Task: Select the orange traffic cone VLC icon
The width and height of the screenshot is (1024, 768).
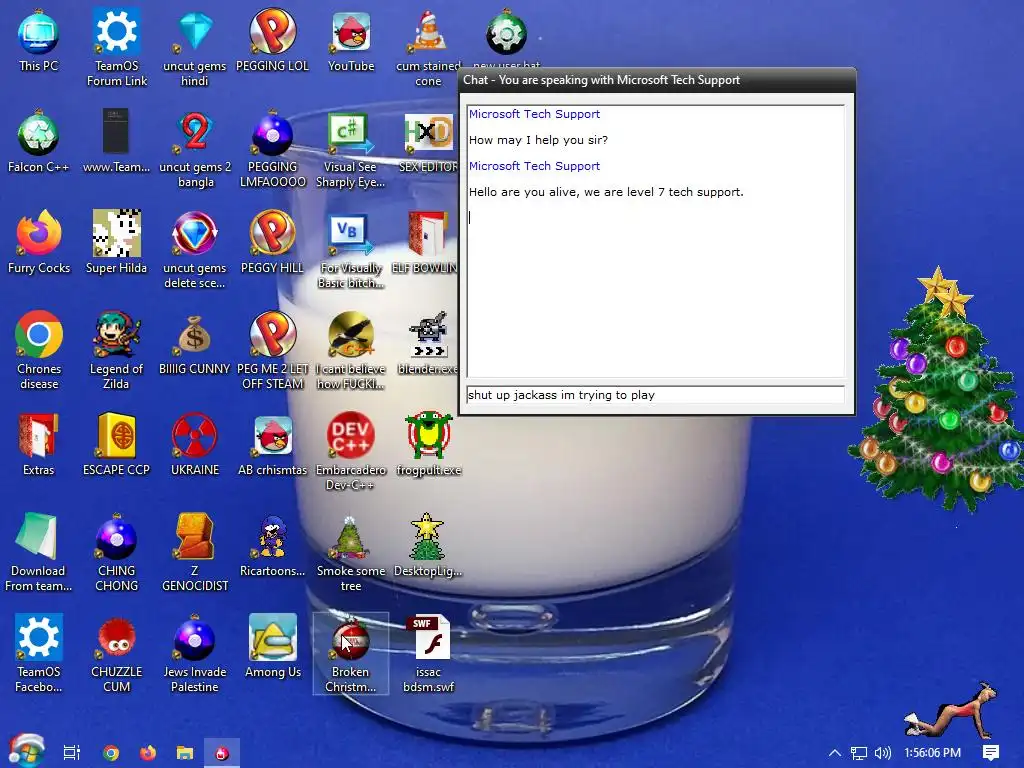Action: [428, 47]
